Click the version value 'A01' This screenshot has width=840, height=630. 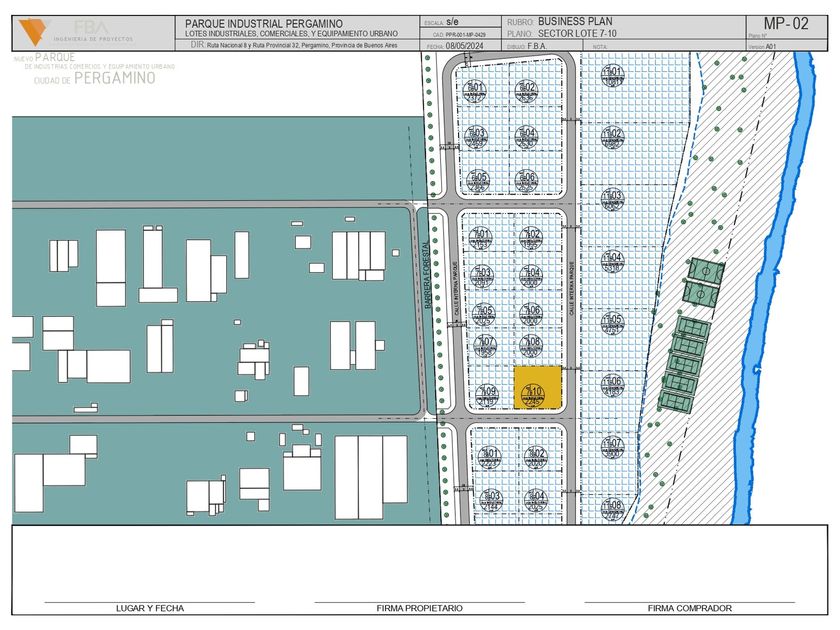[770, 47]
